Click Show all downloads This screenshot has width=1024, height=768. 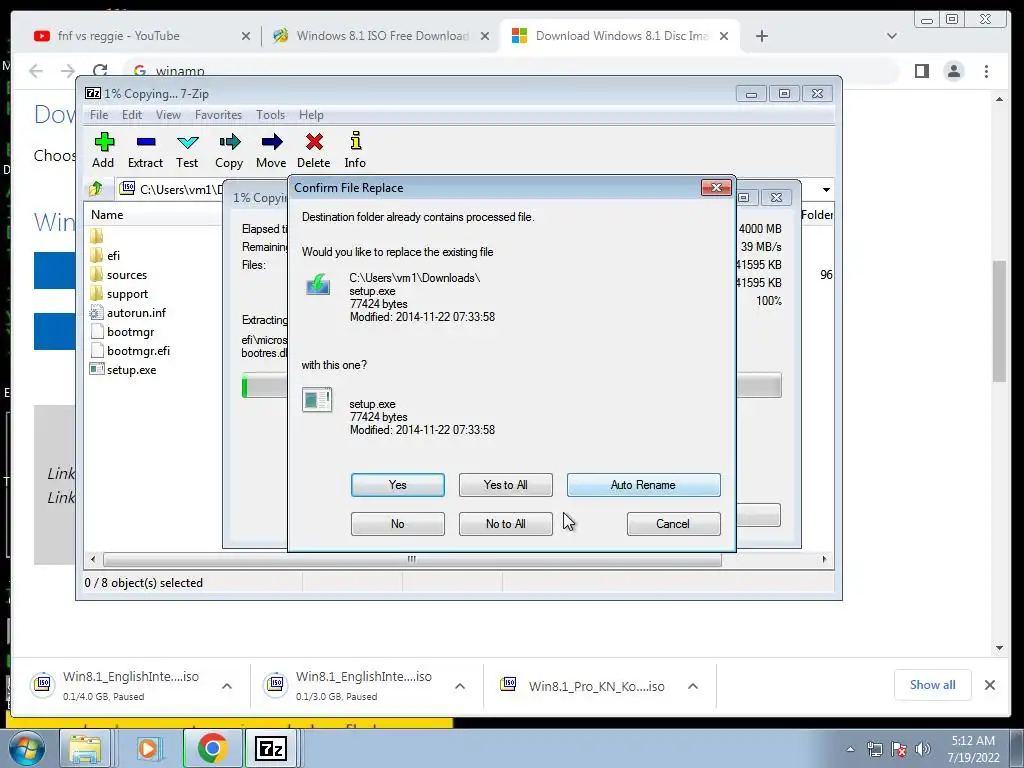coord(933,685)
